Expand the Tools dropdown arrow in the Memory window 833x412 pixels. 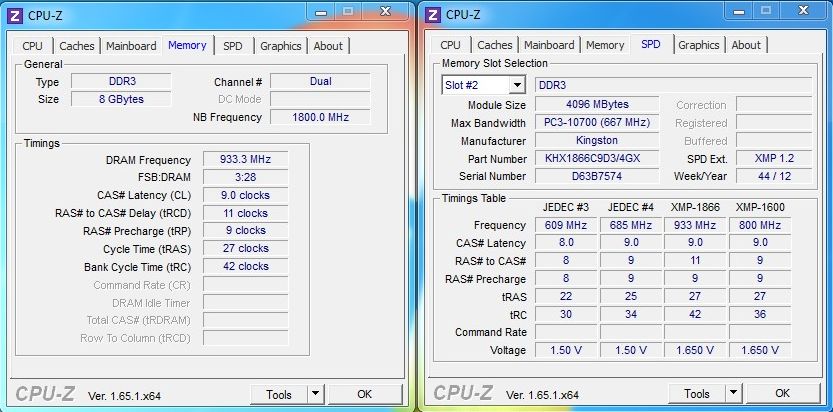click(x=316, y=394)
